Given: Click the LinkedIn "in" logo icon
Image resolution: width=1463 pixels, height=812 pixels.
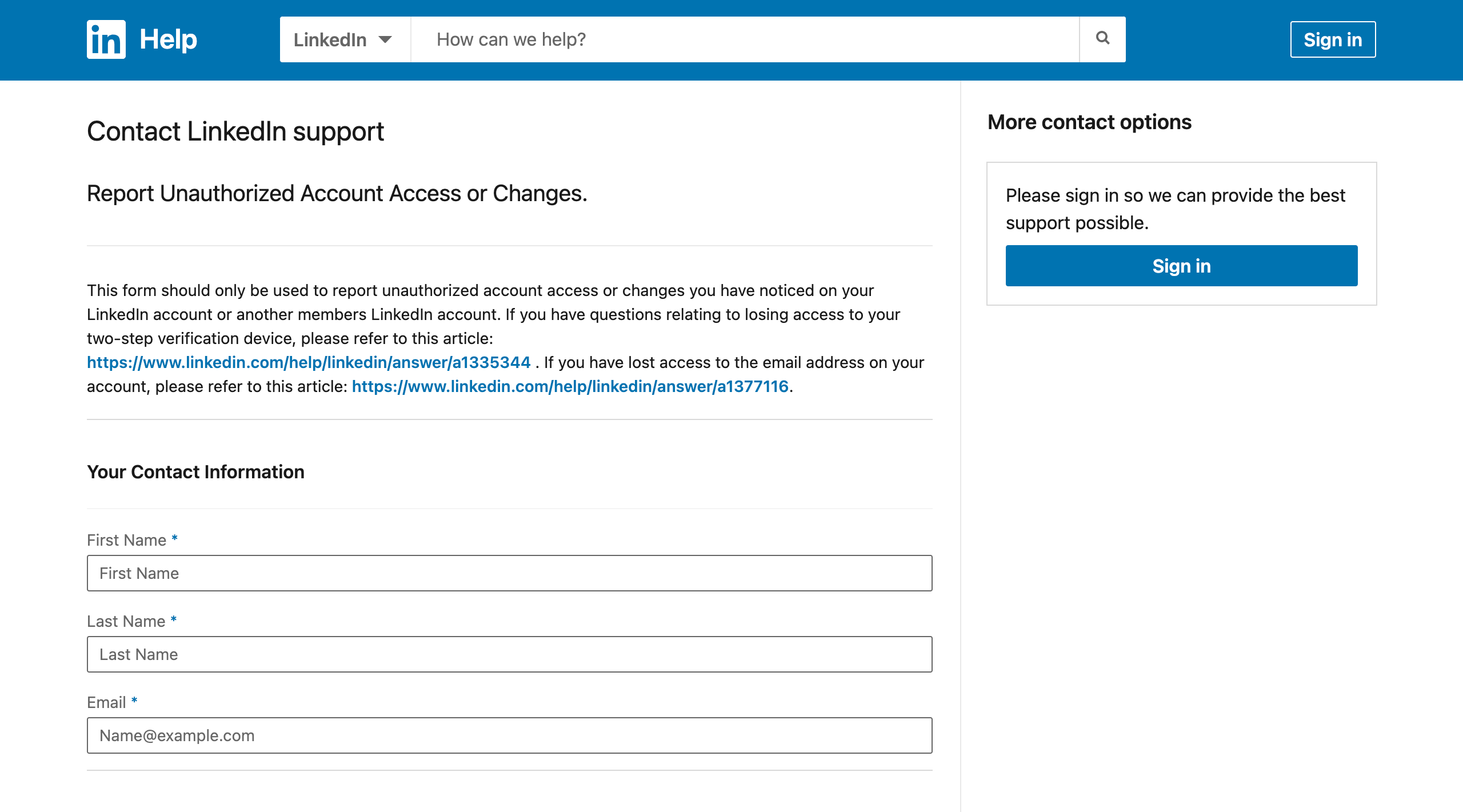Looking at the screenshot, I should pyautogui.click(x=106, y=39).
